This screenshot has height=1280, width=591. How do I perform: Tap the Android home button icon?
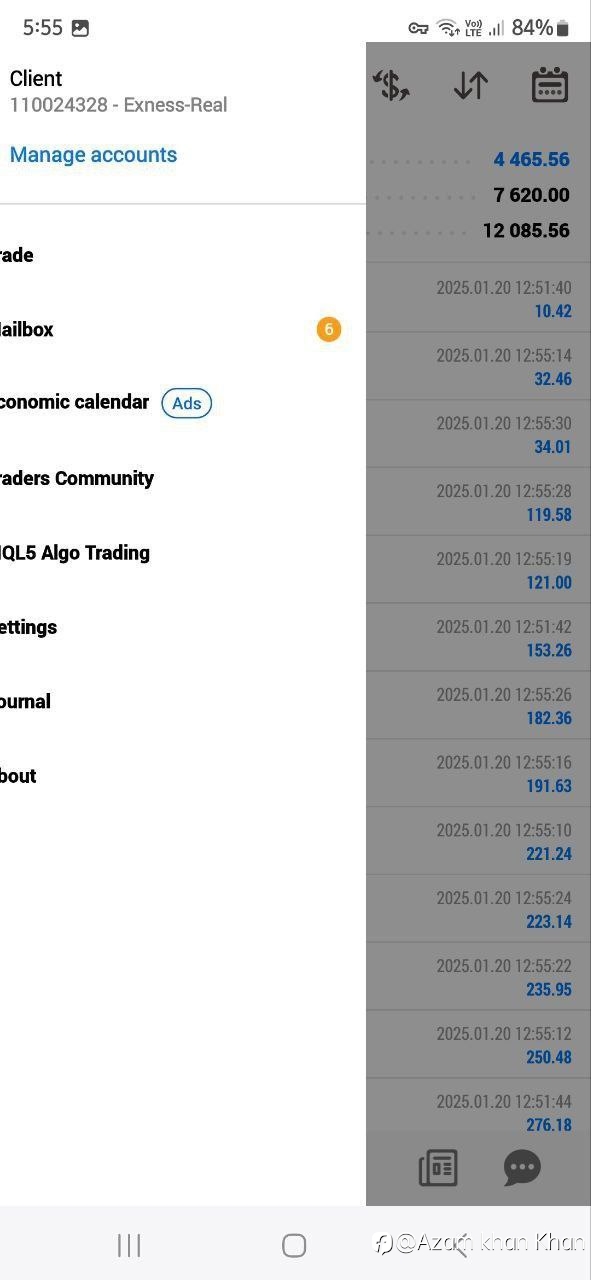294,1245
